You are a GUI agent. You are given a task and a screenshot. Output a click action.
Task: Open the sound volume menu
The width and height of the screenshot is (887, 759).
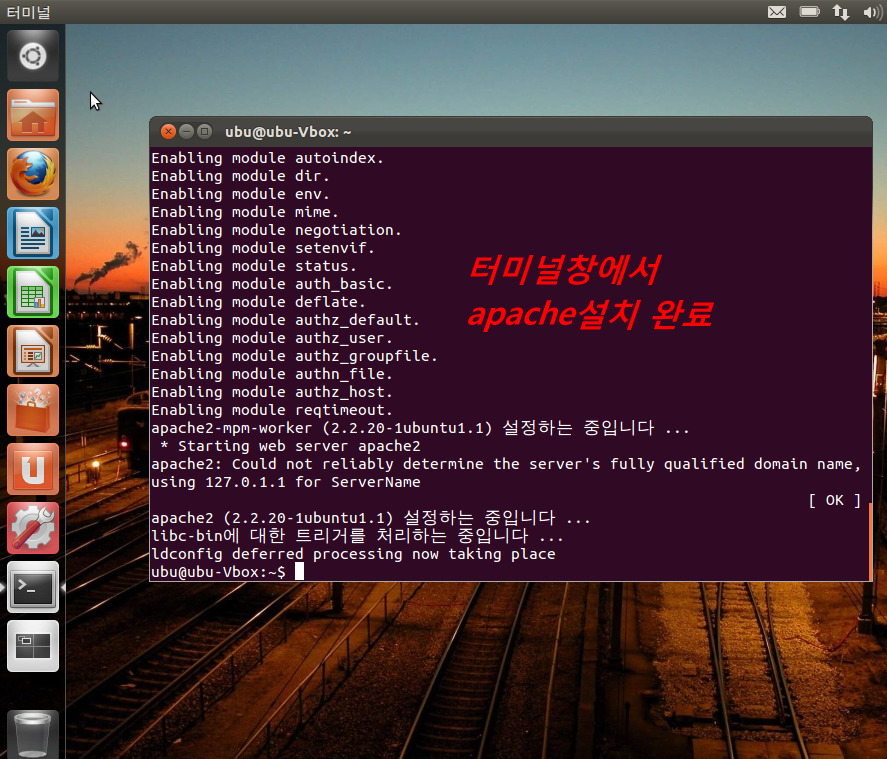coord(869,12)
